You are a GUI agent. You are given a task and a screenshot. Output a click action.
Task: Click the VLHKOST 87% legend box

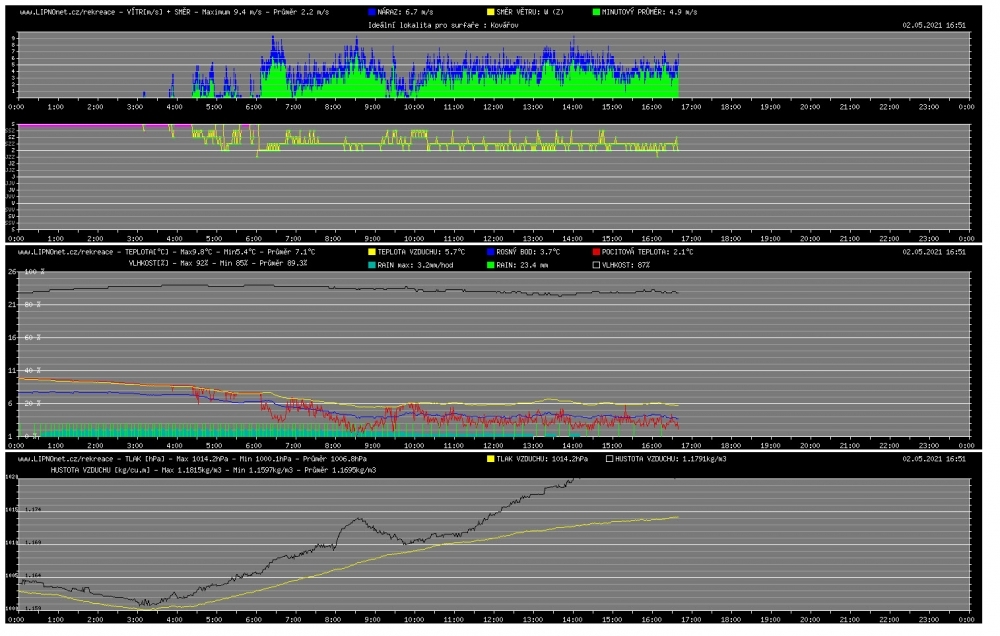[x=596, y=265]
